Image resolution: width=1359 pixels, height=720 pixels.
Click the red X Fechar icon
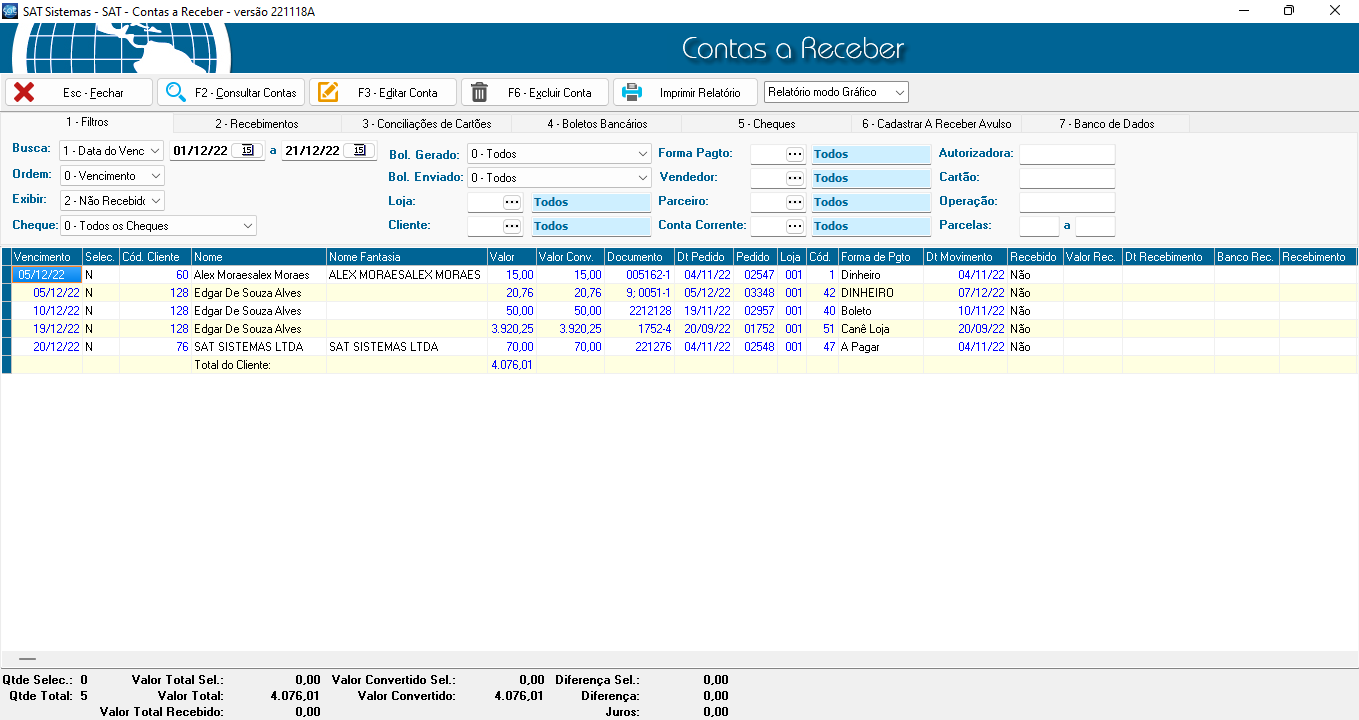tap(24, 92)
